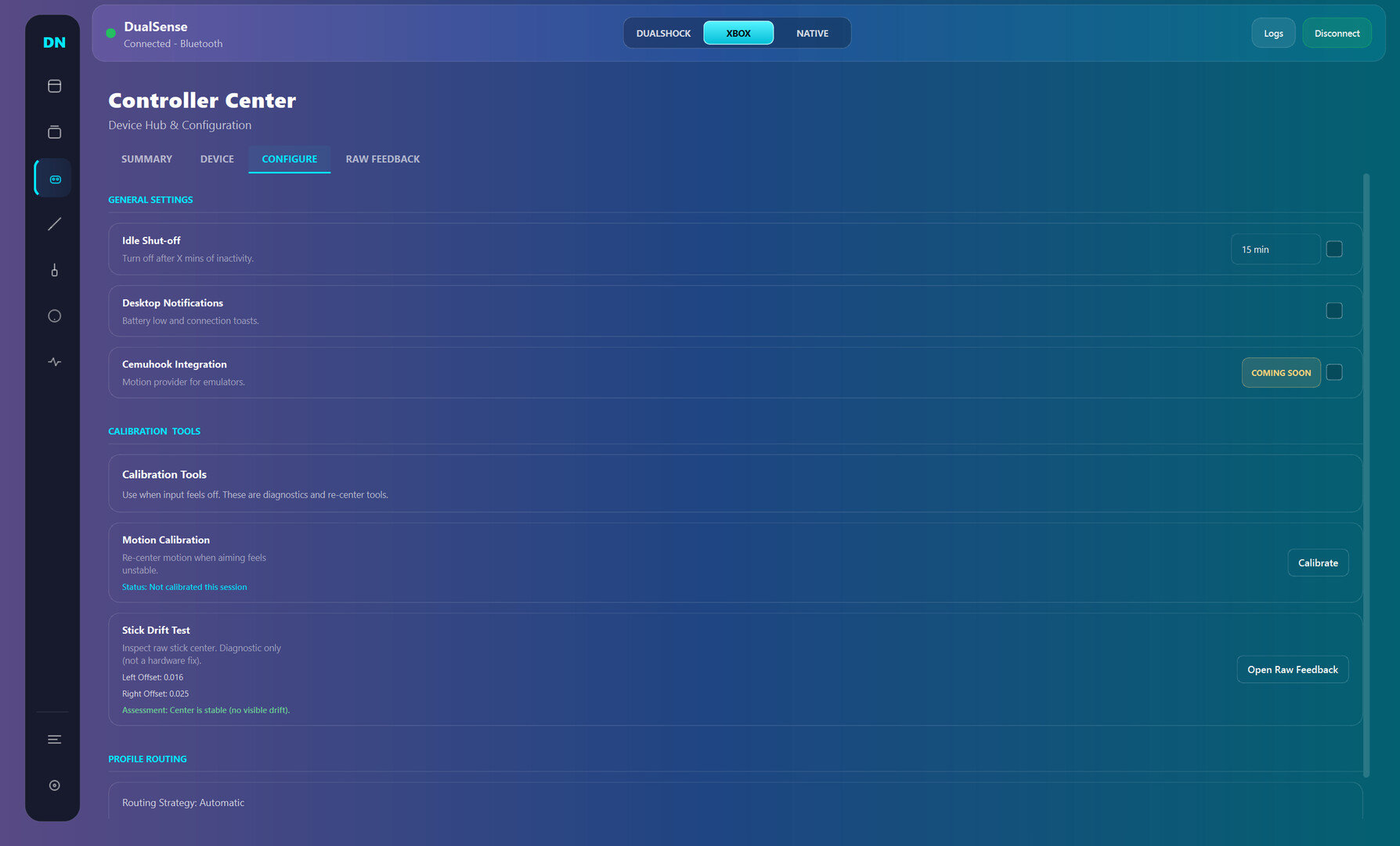Toggle the Desktop Notifications checkbox

pos(1334,311)
